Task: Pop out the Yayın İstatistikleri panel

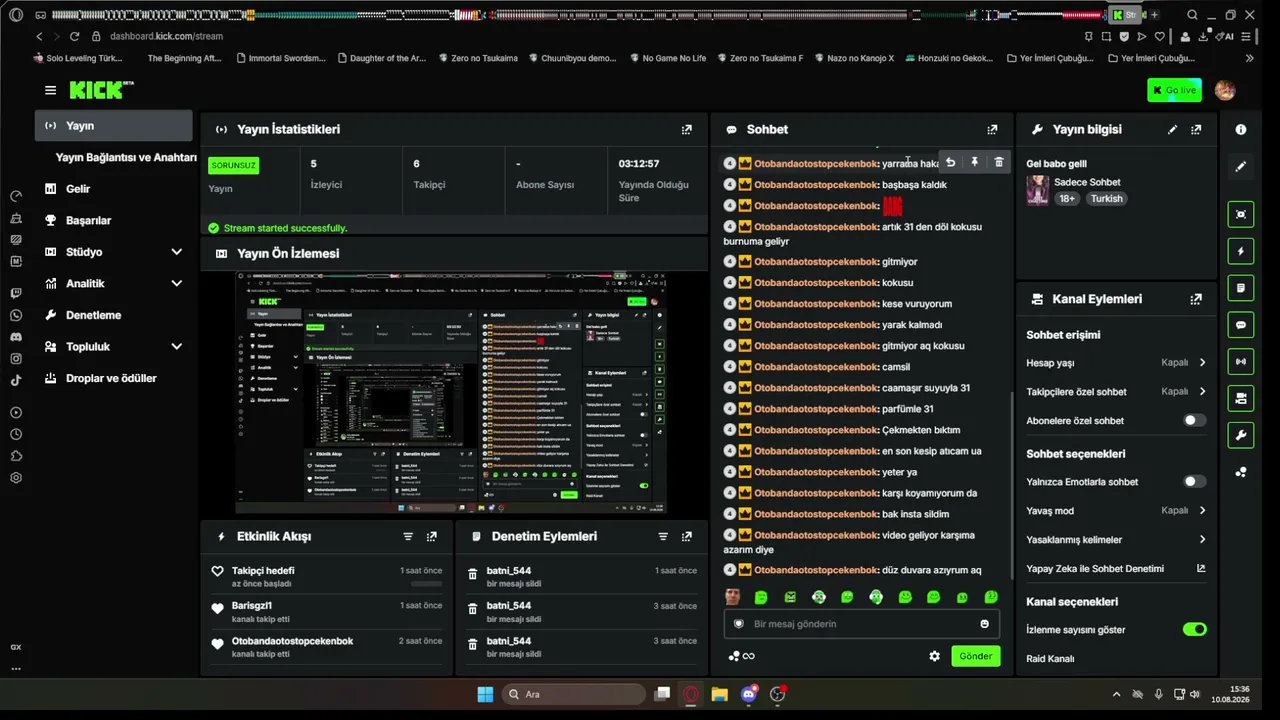Action: pos(686,129)
